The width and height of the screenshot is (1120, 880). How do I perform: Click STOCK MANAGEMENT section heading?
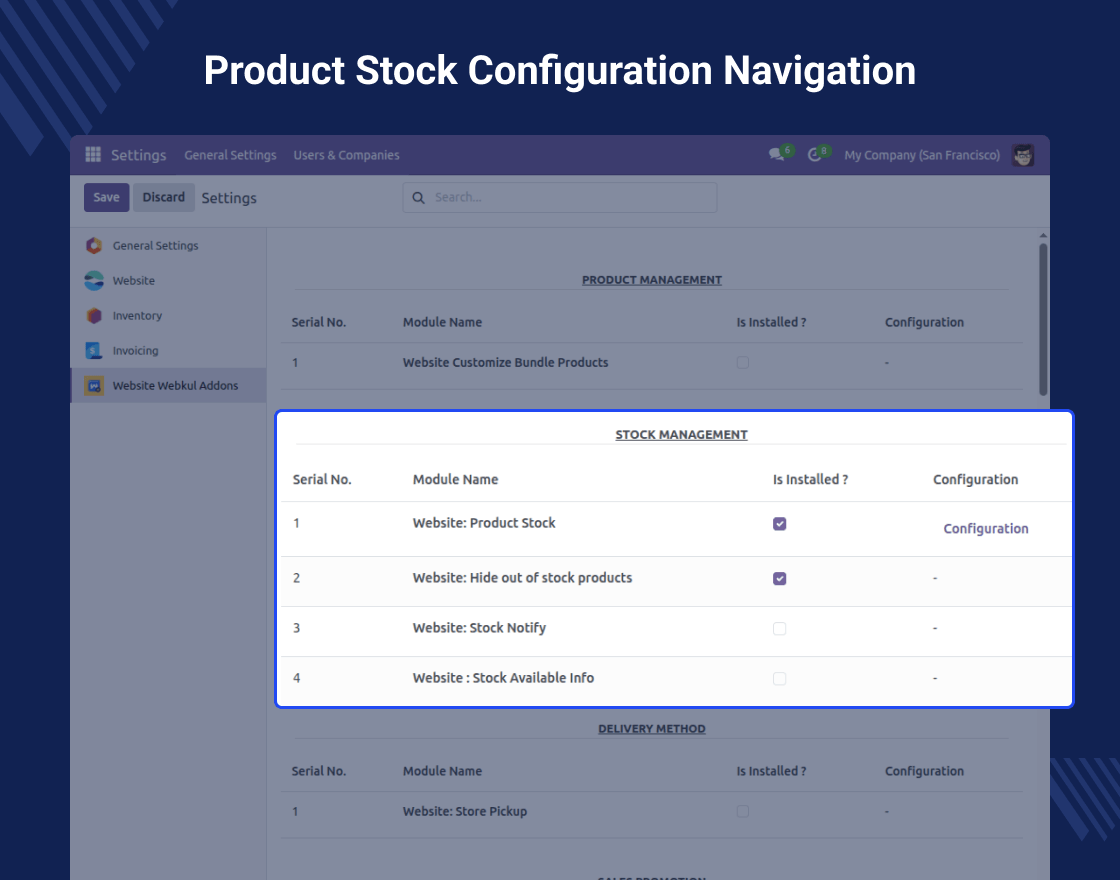(x=681, y=434)
